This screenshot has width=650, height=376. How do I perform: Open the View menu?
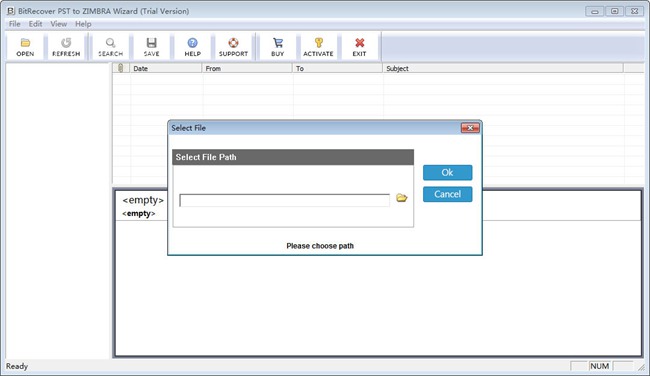coord(58,24)
